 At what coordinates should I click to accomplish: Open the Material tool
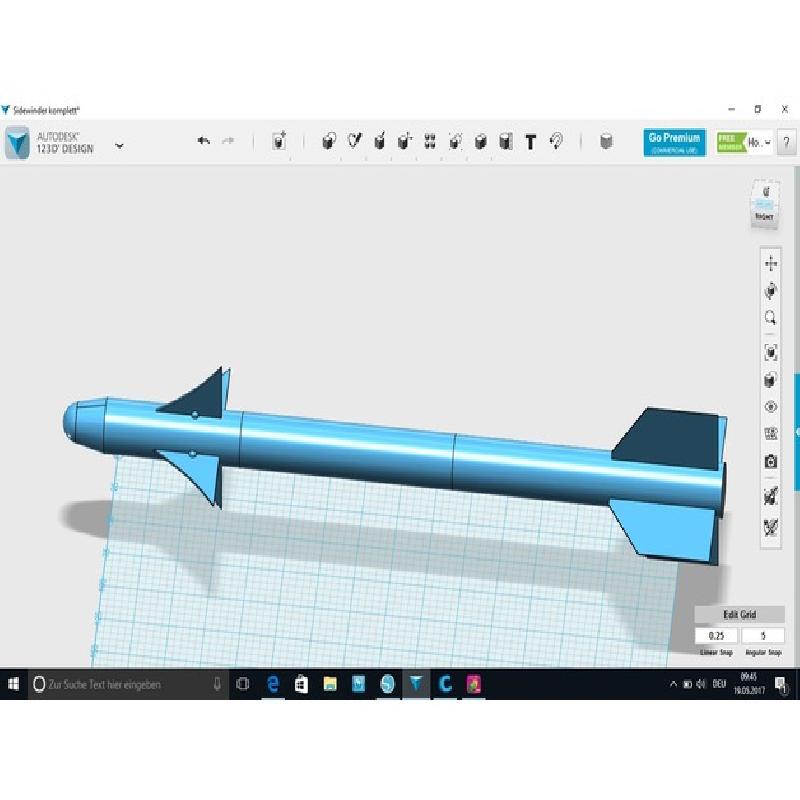tap(606, 141)
